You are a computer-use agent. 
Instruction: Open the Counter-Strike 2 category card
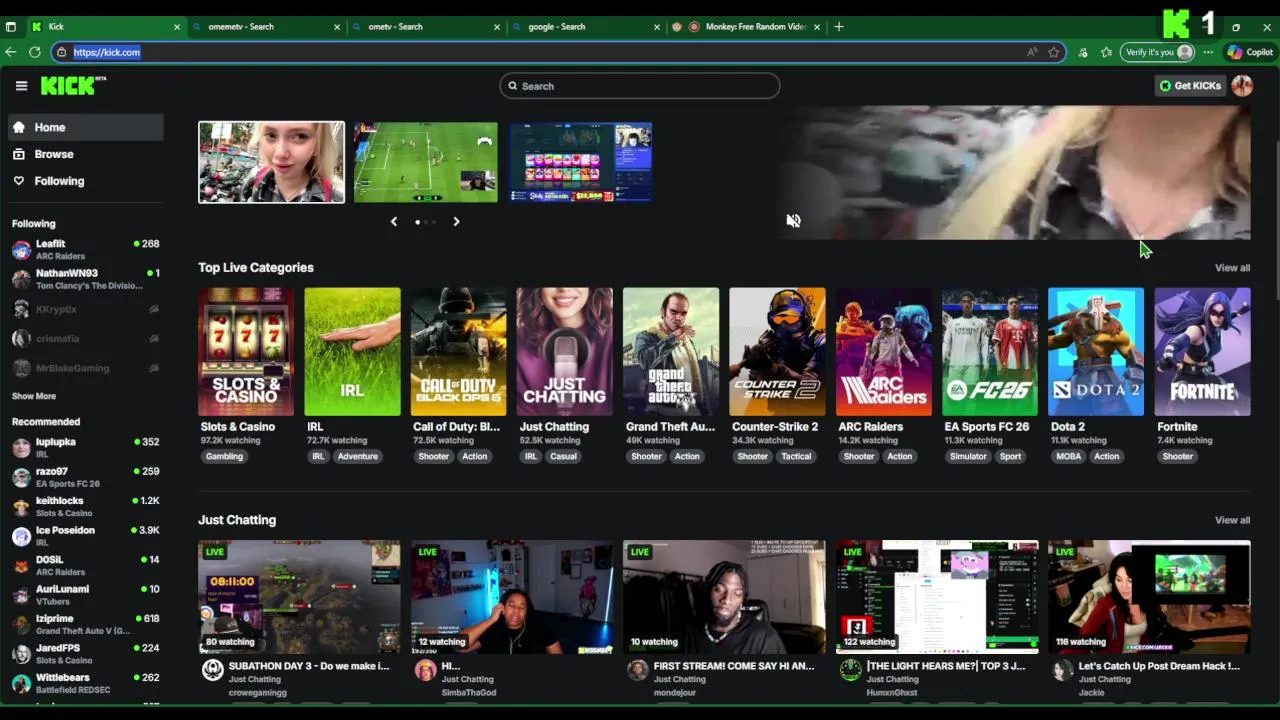pyautogui.click(x=777, y=352)
